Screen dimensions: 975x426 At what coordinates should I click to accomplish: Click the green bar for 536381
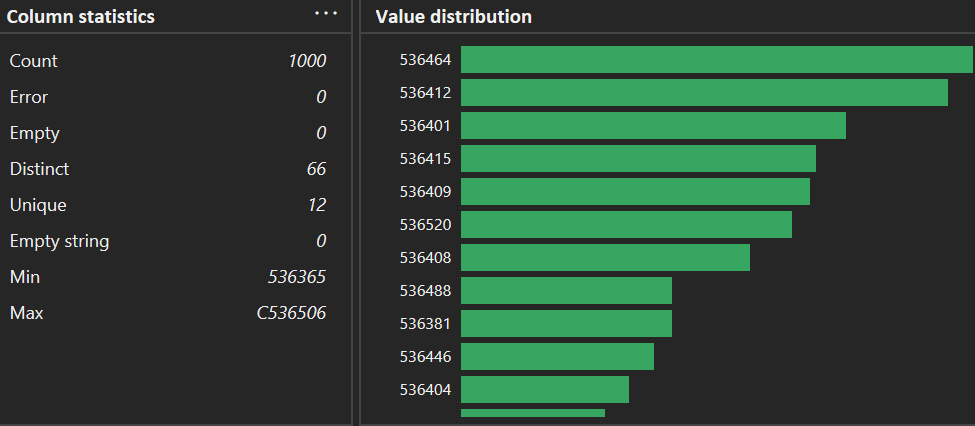[x=566, y=324]
